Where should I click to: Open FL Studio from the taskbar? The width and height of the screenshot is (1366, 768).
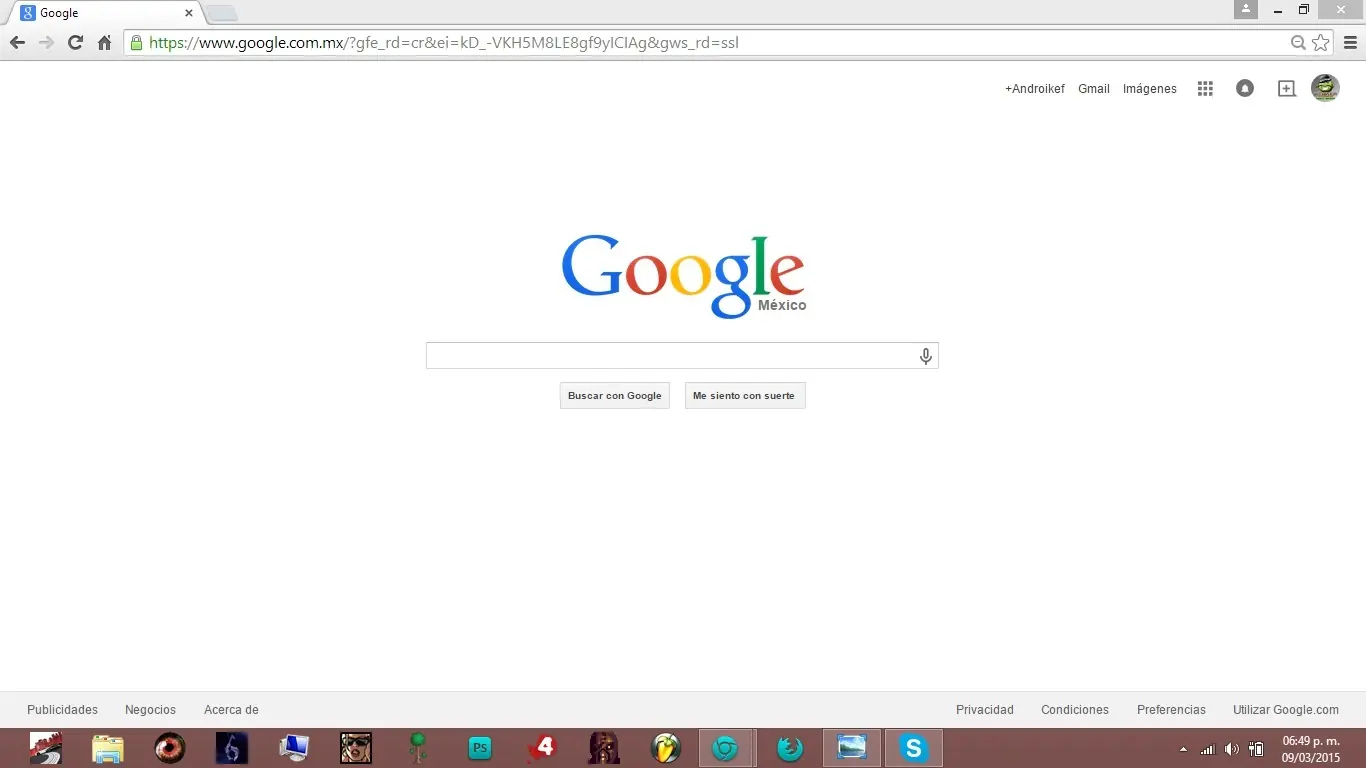(x=666, y=748)
